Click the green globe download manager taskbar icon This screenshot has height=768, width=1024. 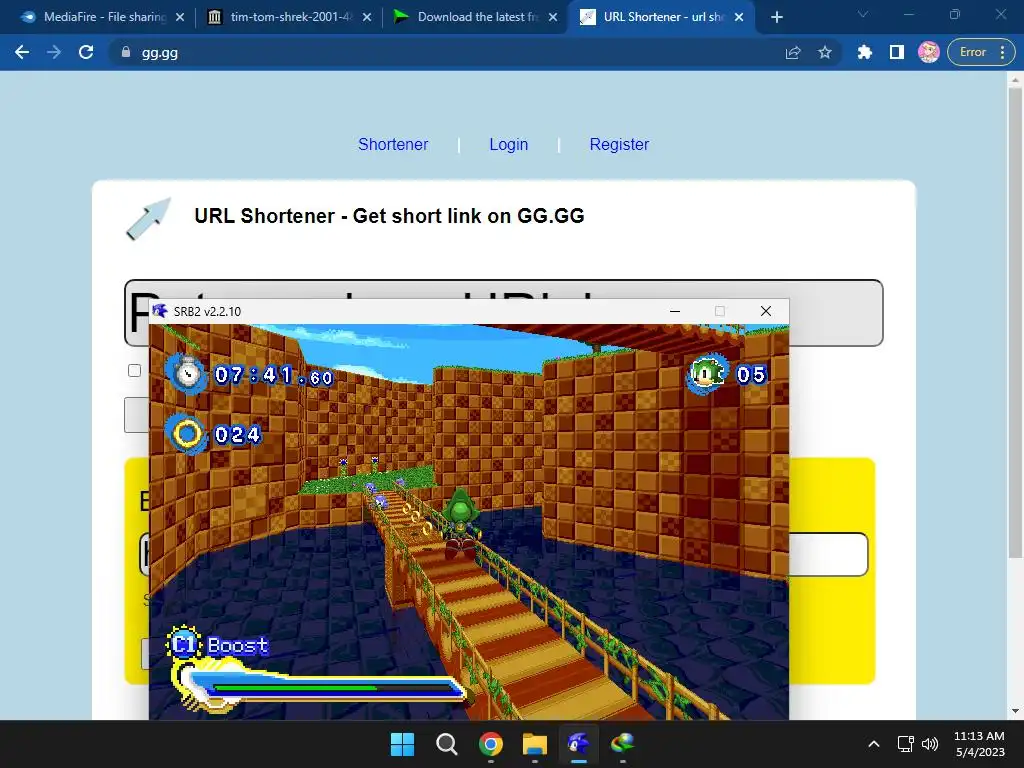point(622,744)
